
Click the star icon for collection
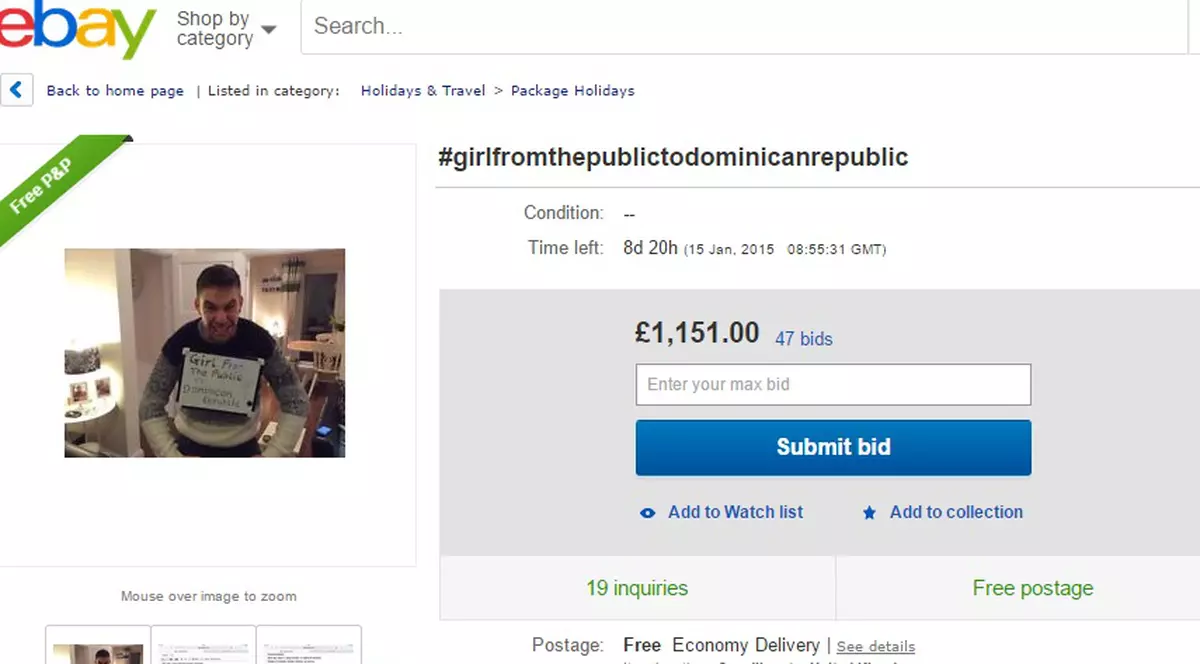(x=869, y=513)
